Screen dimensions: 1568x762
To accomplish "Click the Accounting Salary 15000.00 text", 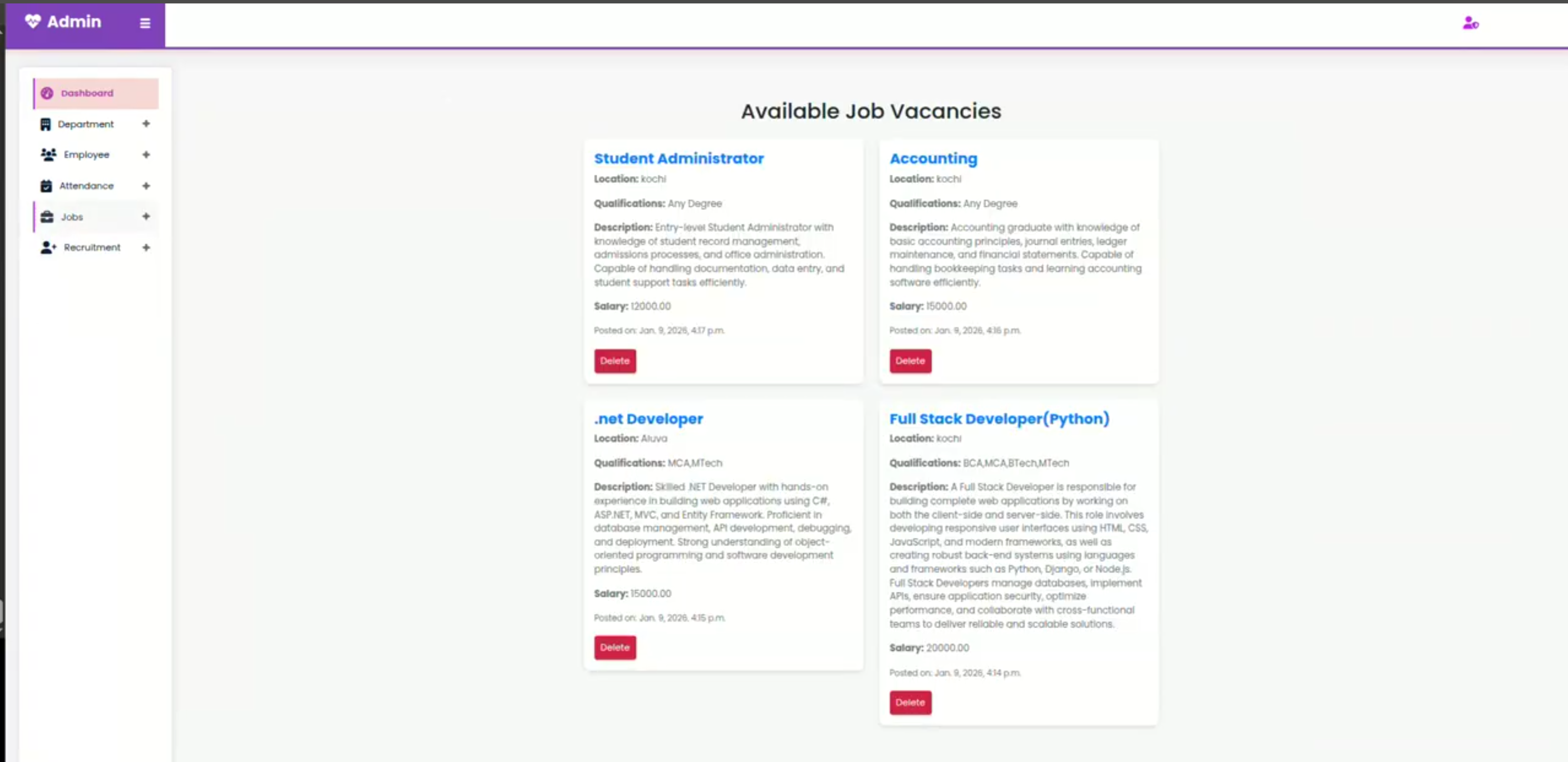I will tap(928, 306).
